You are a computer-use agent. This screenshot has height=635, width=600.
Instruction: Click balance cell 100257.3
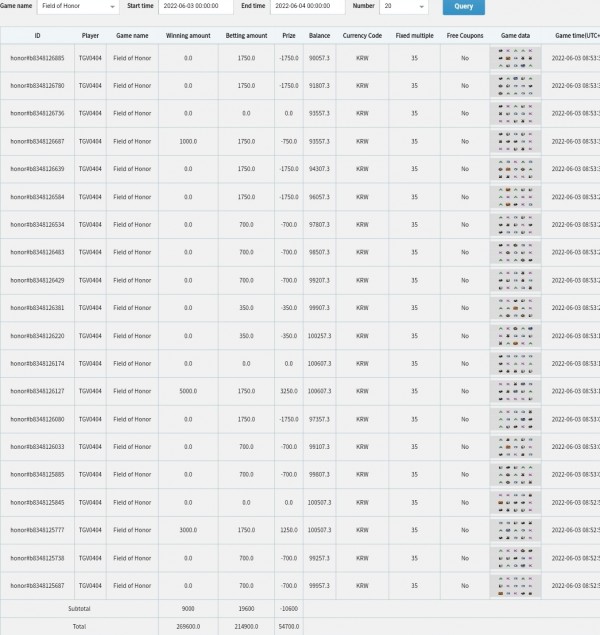point(319,336)
